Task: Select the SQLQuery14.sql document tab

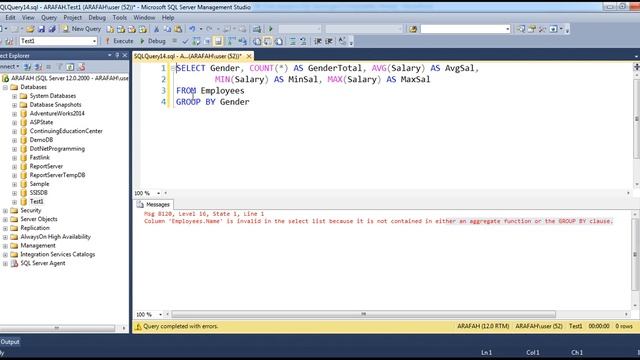Action: tap(188, 56)
